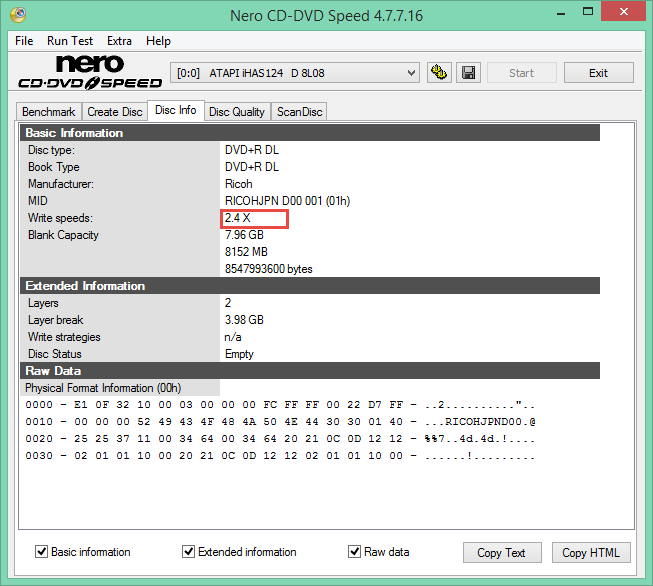Click the Manufacturer value Ricoh
The image size is (653, 586).
(239, 184)
